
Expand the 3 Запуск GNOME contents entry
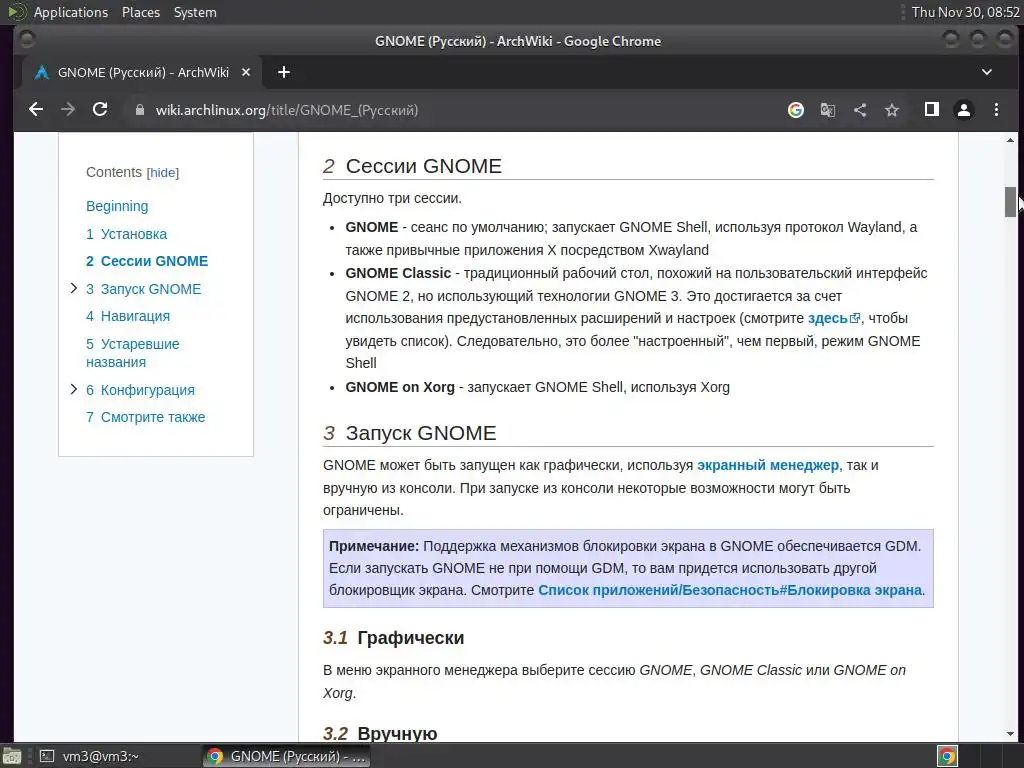(73, 288)
